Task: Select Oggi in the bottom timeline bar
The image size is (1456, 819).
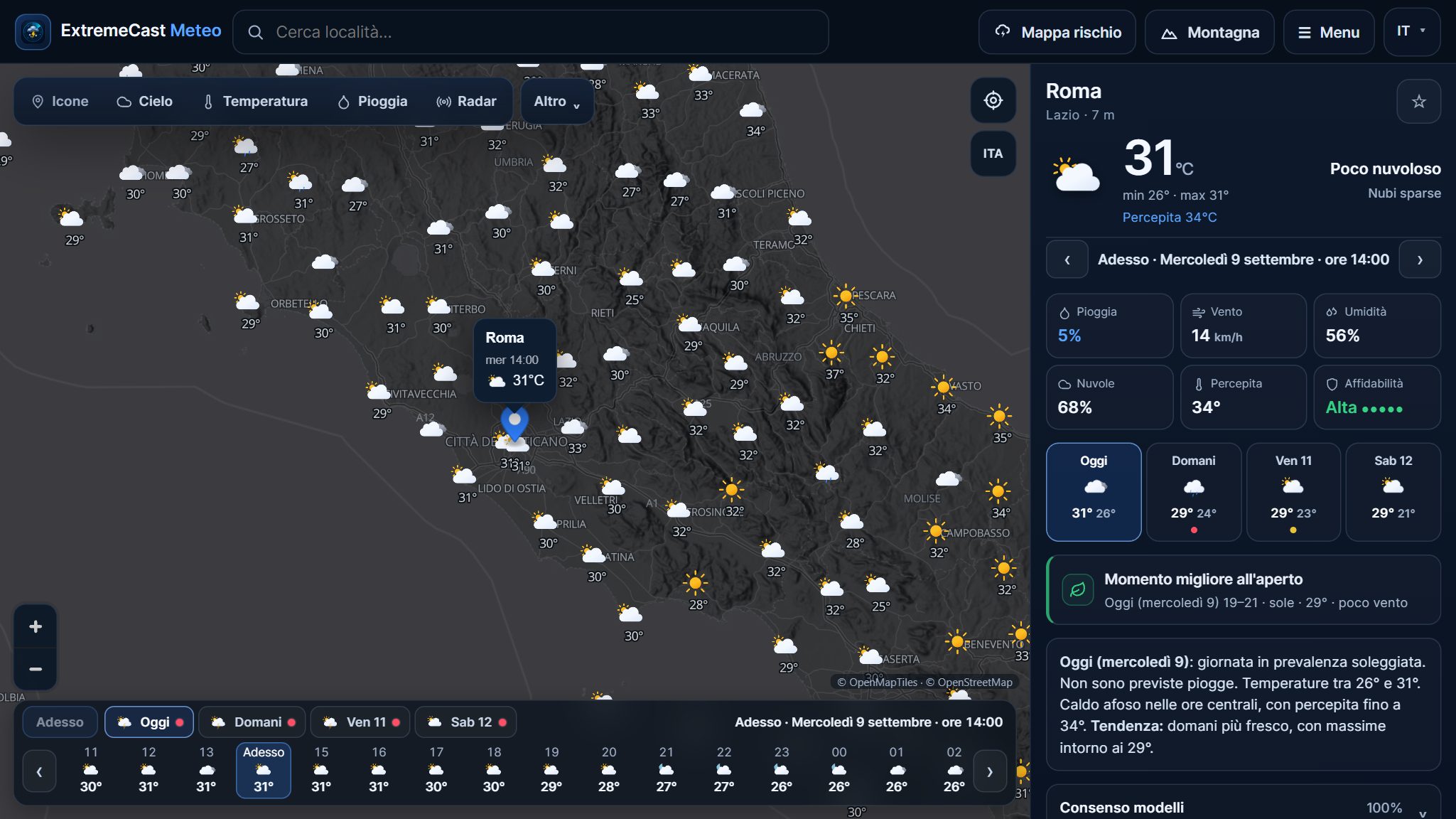Action: coord(149,722)
